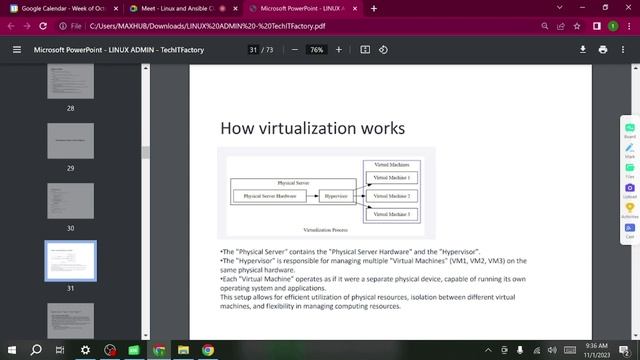Click thumbnail panel scroll up arrow
Viewport: 640px width, 360px height.
(x=146, y=68)
